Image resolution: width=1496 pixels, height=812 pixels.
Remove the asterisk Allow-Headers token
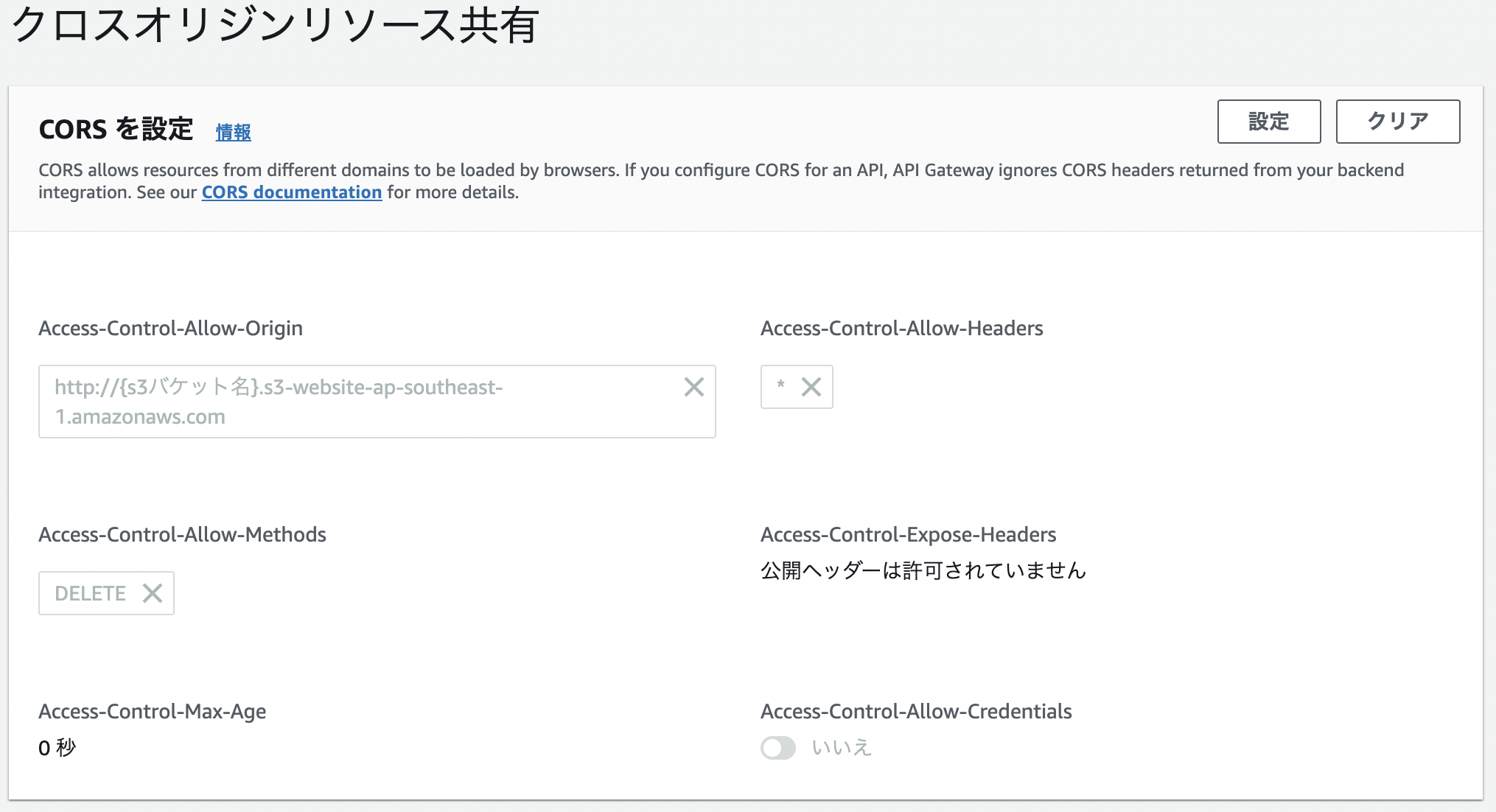[x=811, y=387]
